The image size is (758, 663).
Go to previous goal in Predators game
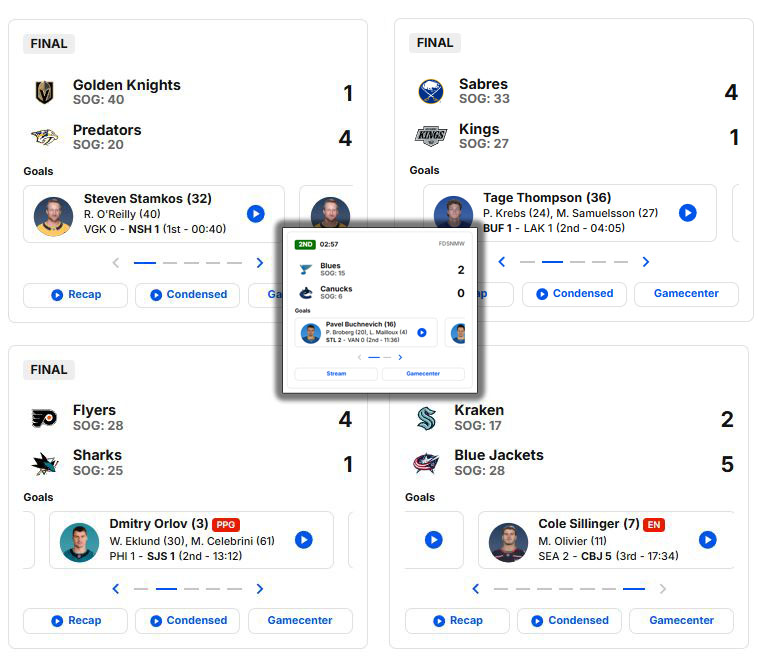pyautogui.click(x=116, y=263)
